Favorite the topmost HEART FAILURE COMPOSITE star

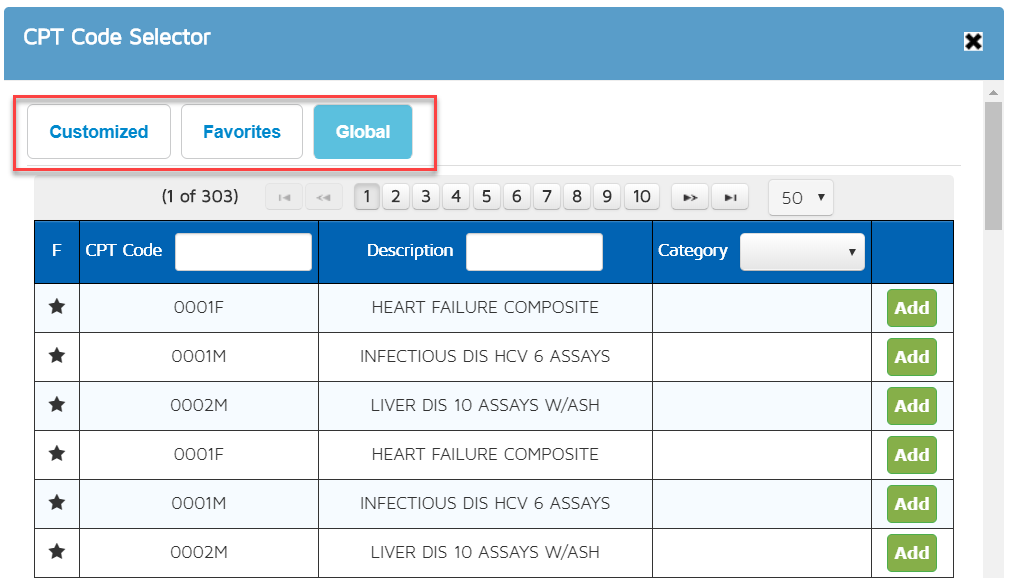(57, 307)
